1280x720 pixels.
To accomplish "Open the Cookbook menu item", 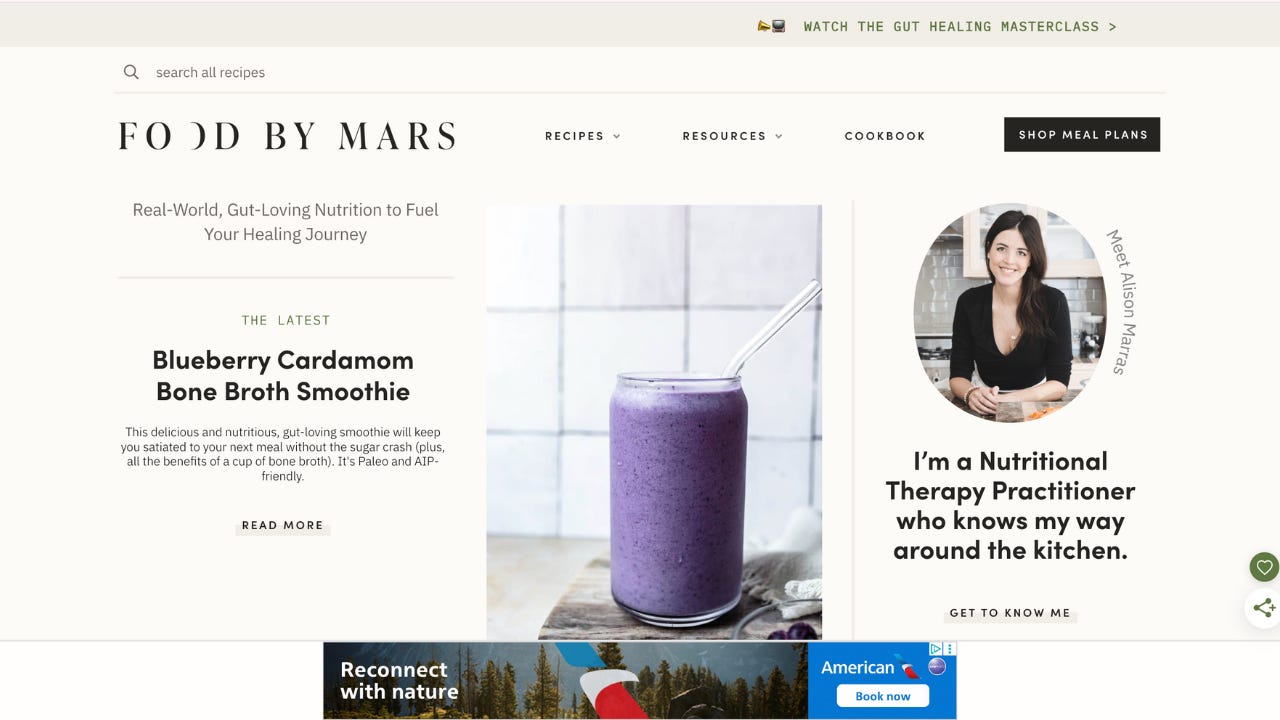I will click(x=885, y=136).
